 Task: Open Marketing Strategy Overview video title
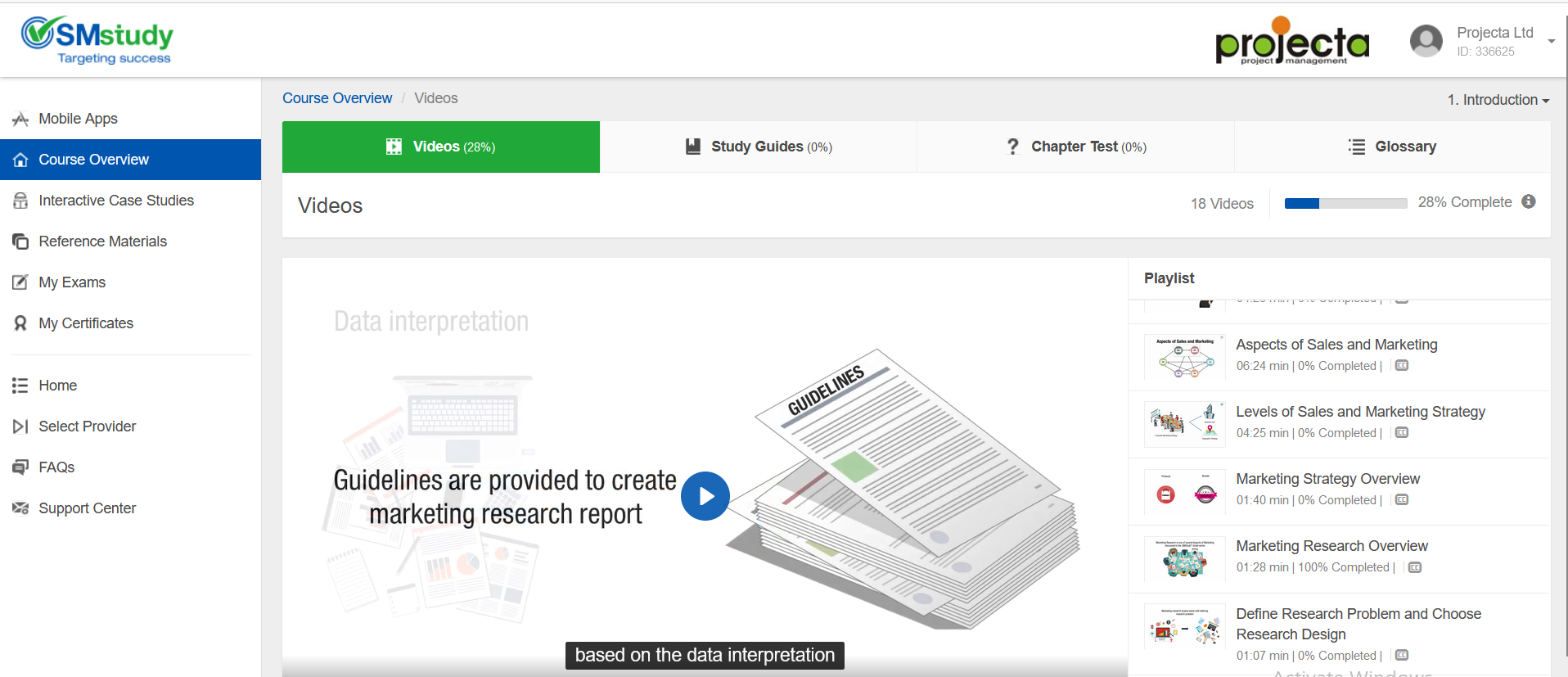coord(1327,479)
